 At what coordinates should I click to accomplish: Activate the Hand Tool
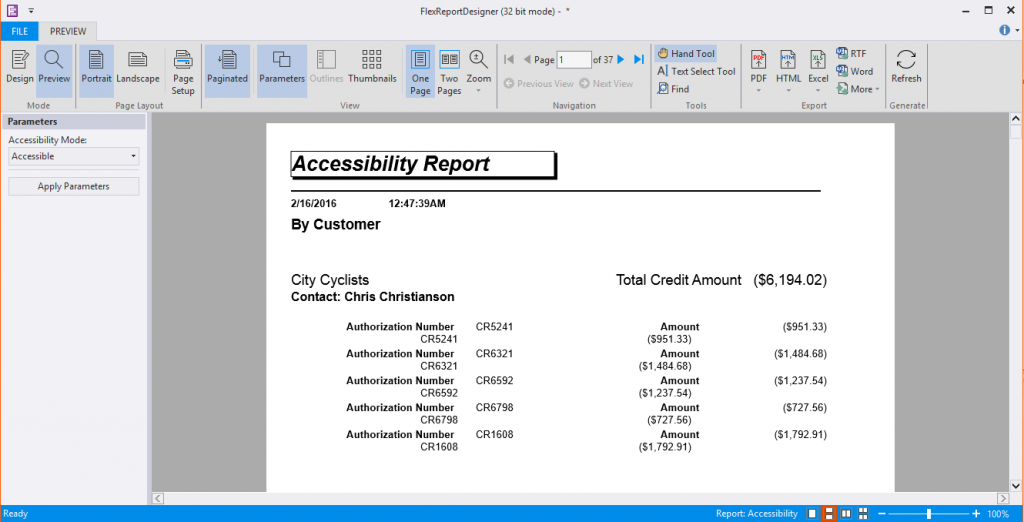pos(686,54)
